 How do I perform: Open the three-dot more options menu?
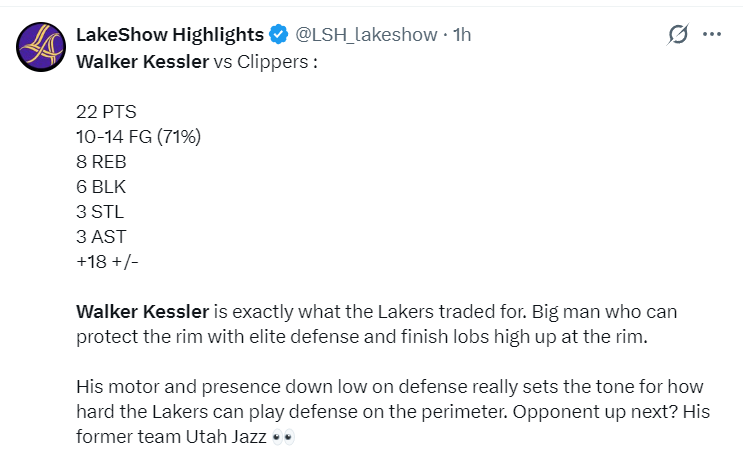712,34
